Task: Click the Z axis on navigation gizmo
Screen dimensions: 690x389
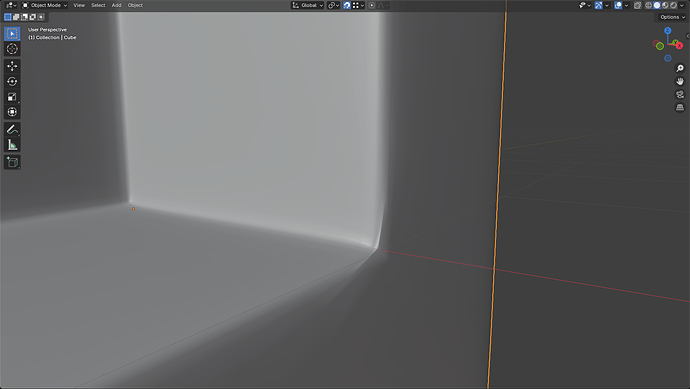Action: 668,30
